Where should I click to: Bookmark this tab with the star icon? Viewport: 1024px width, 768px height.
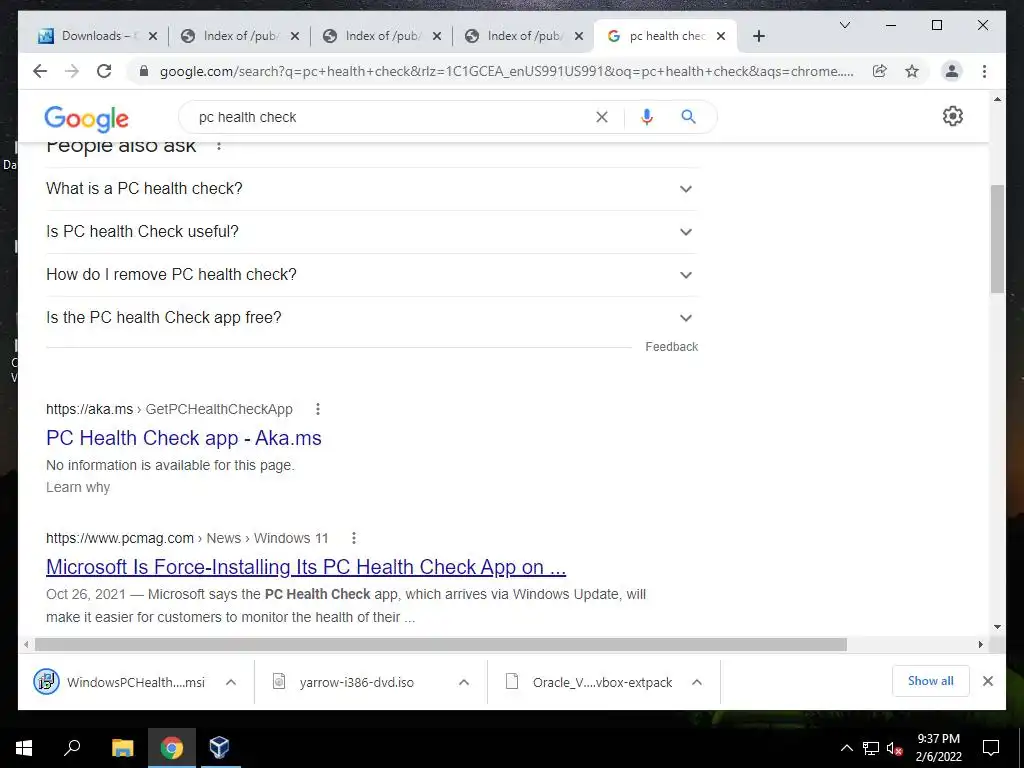point(912,71)
